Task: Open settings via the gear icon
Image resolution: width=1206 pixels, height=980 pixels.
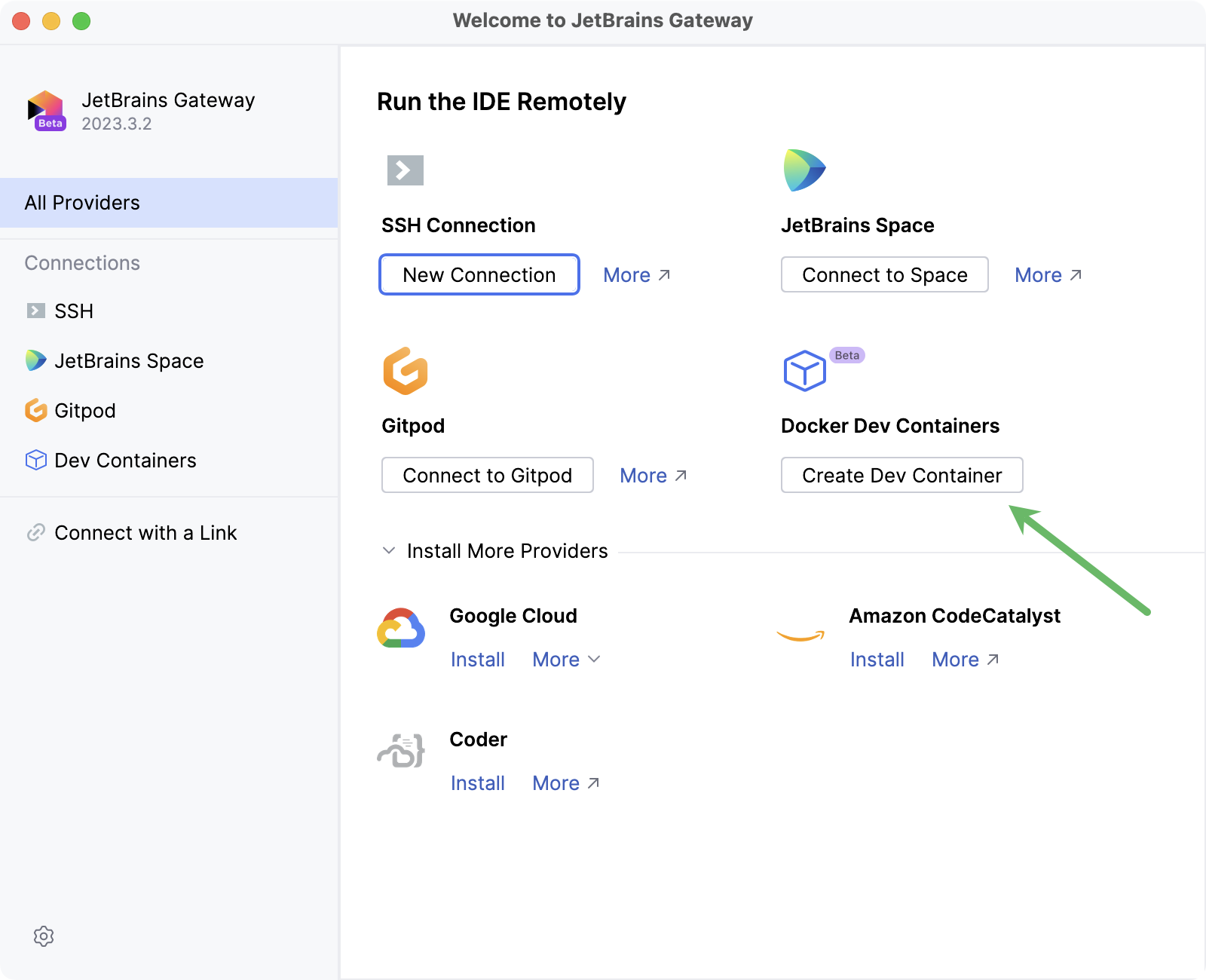Action: click(44, 936)
